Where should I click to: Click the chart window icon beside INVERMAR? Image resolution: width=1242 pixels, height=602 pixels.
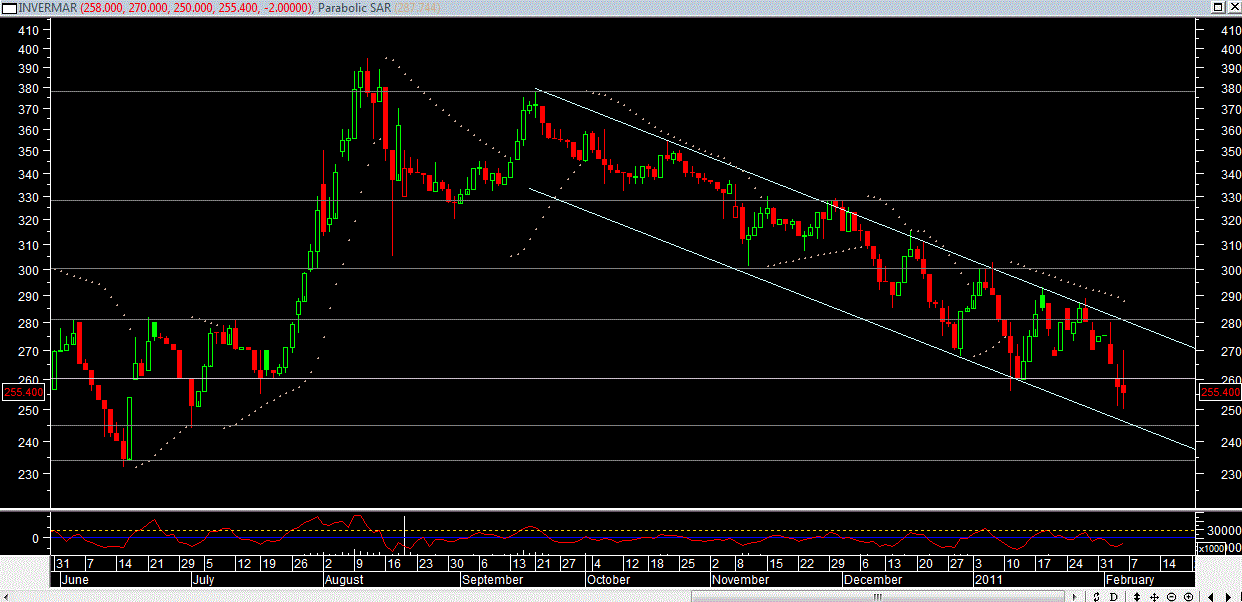coord(10,7)
